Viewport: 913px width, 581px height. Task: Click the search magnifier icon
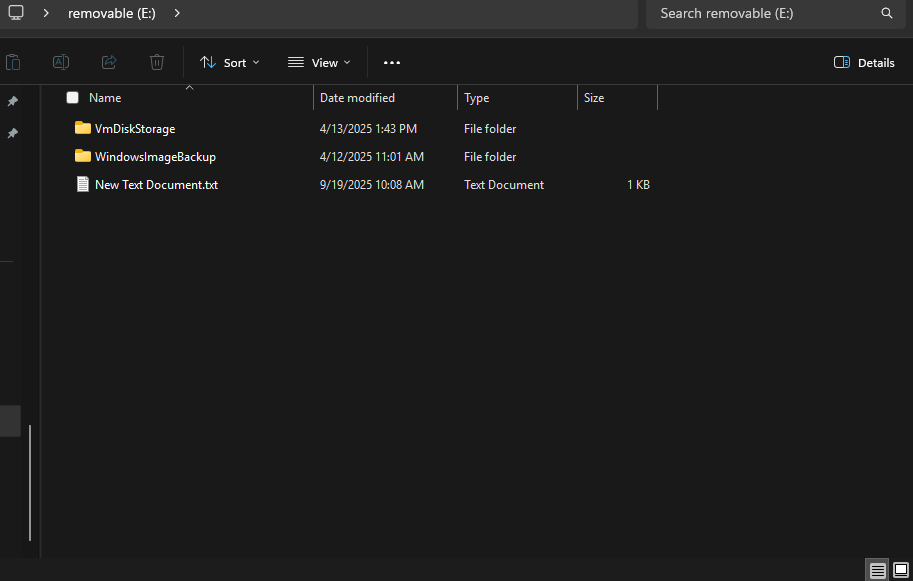point(886,13)
